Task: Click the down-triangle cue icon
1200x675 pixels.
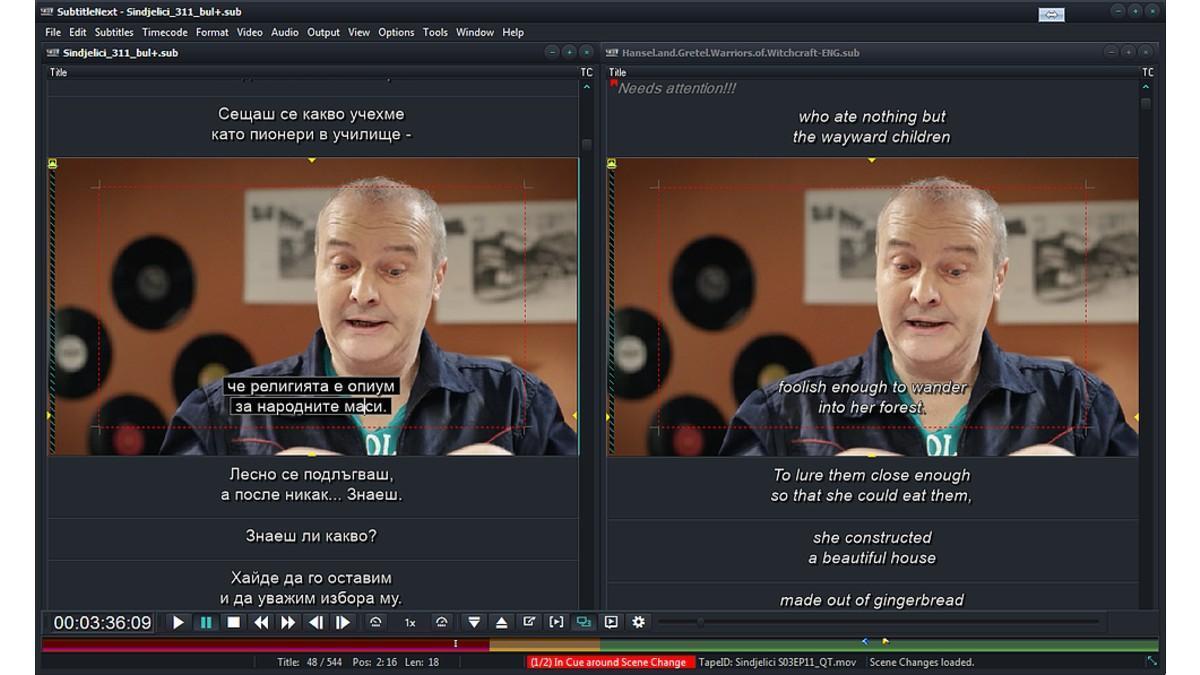Action: pyautogui.click(x=474, y=622)
